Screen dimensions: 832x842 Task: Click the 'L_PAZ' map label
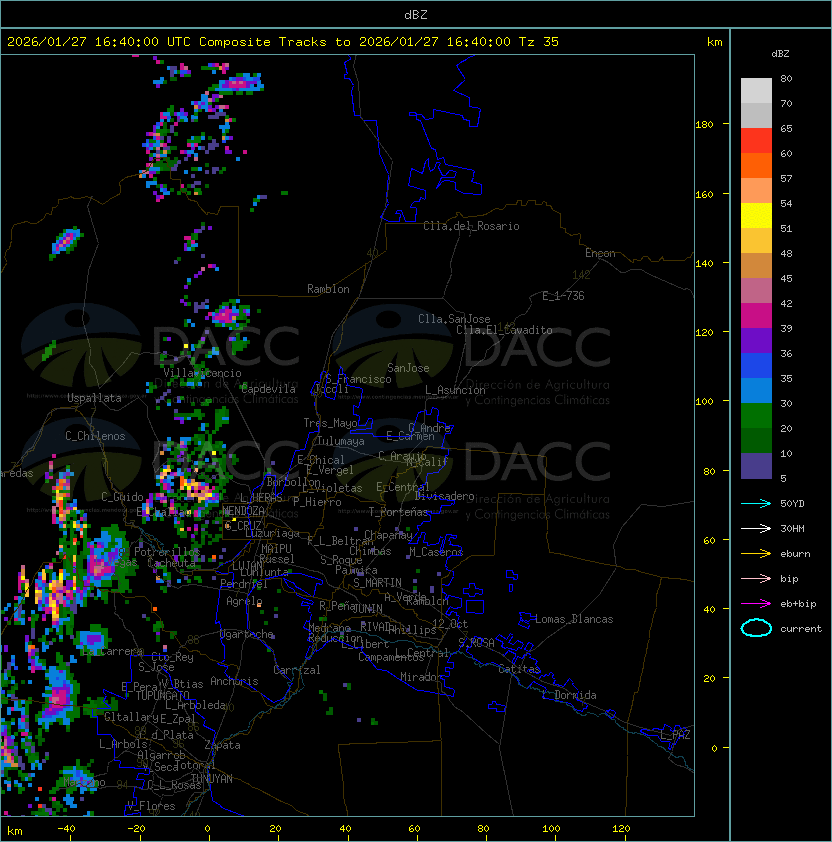[675, 735]
